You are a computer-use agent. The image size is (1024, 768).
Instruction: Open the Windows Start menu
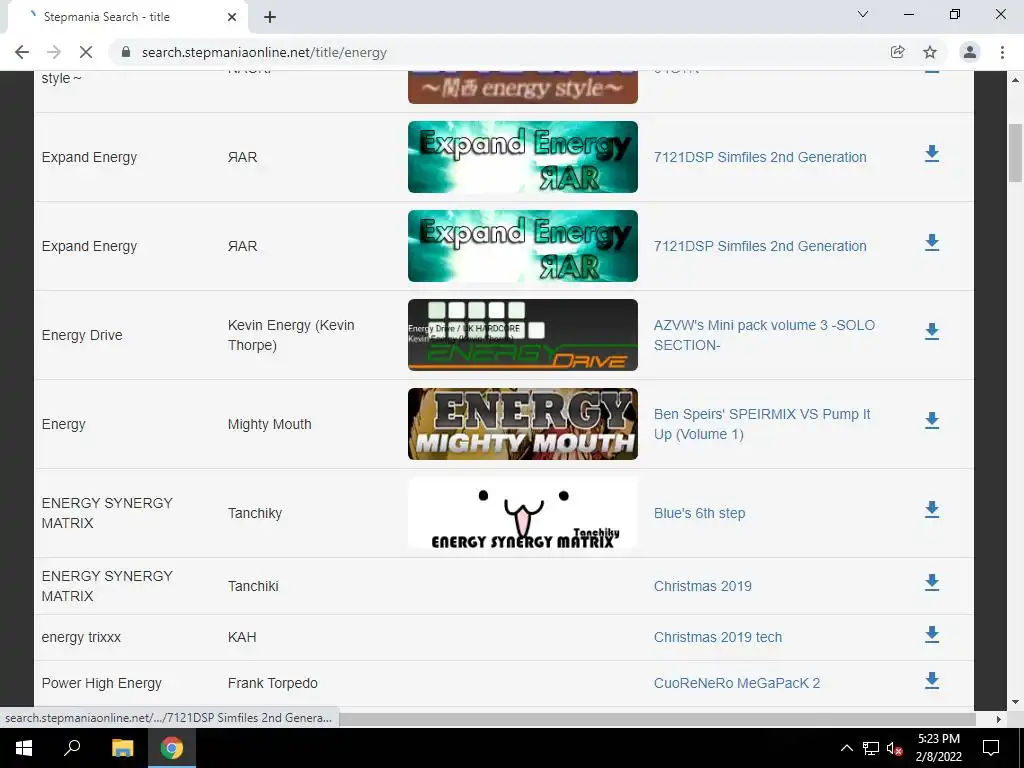24,748
